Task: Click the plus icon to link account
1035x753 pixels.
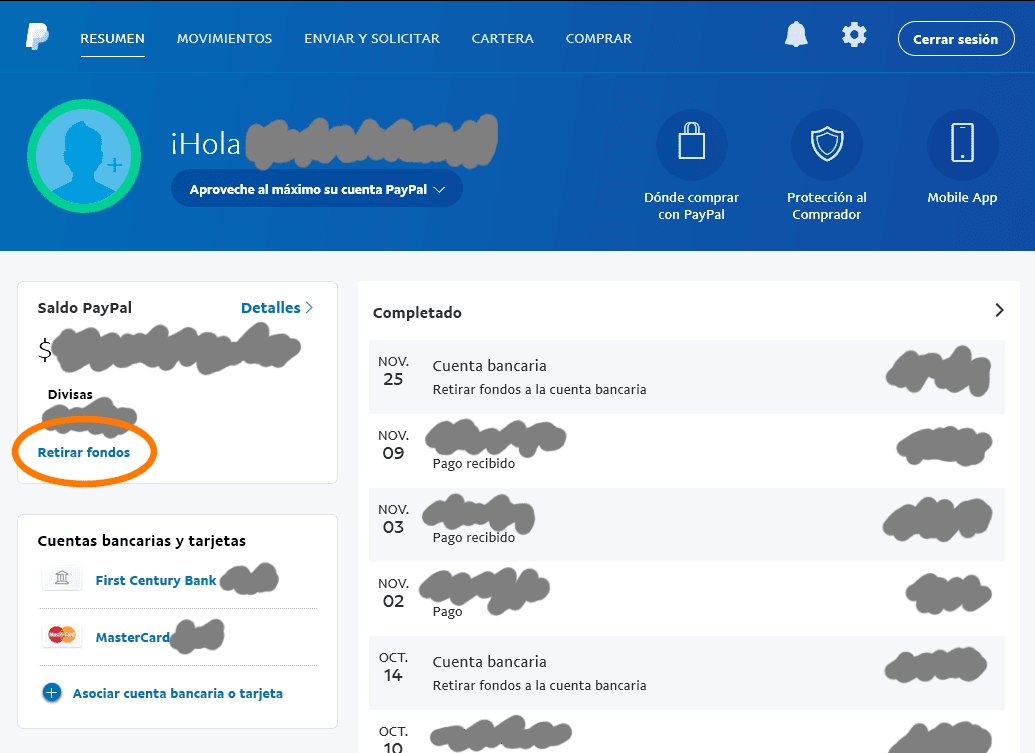Action: click(51, 693)
